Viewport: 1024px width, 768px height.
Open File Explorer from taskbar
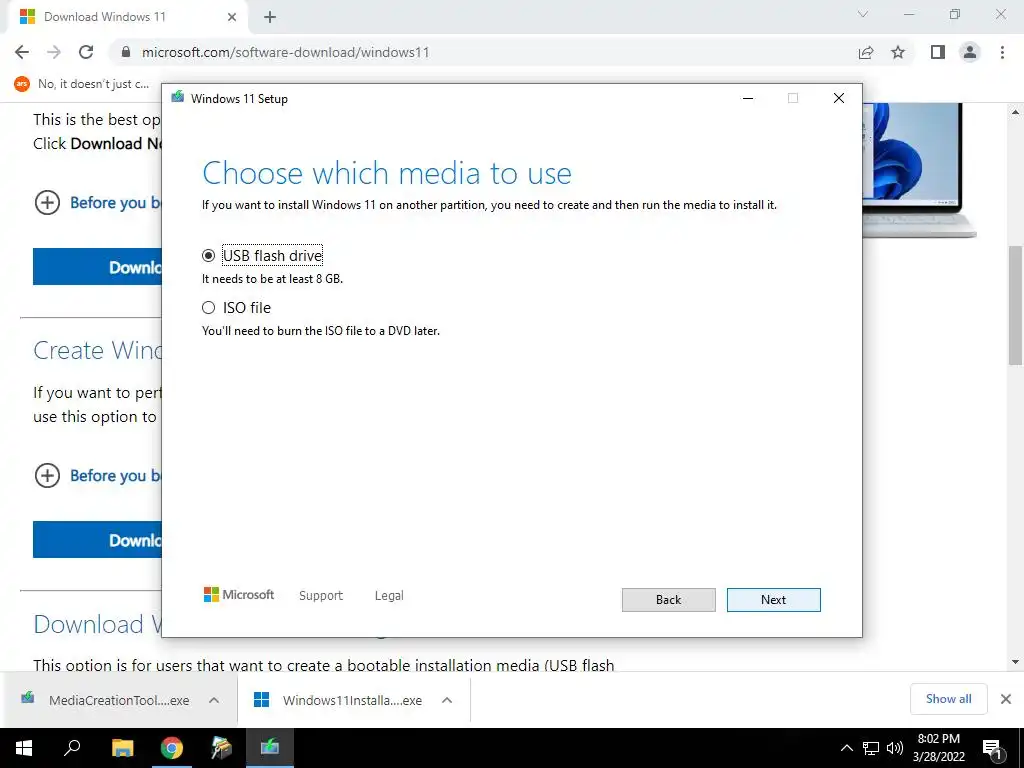(x=122, y=748)
